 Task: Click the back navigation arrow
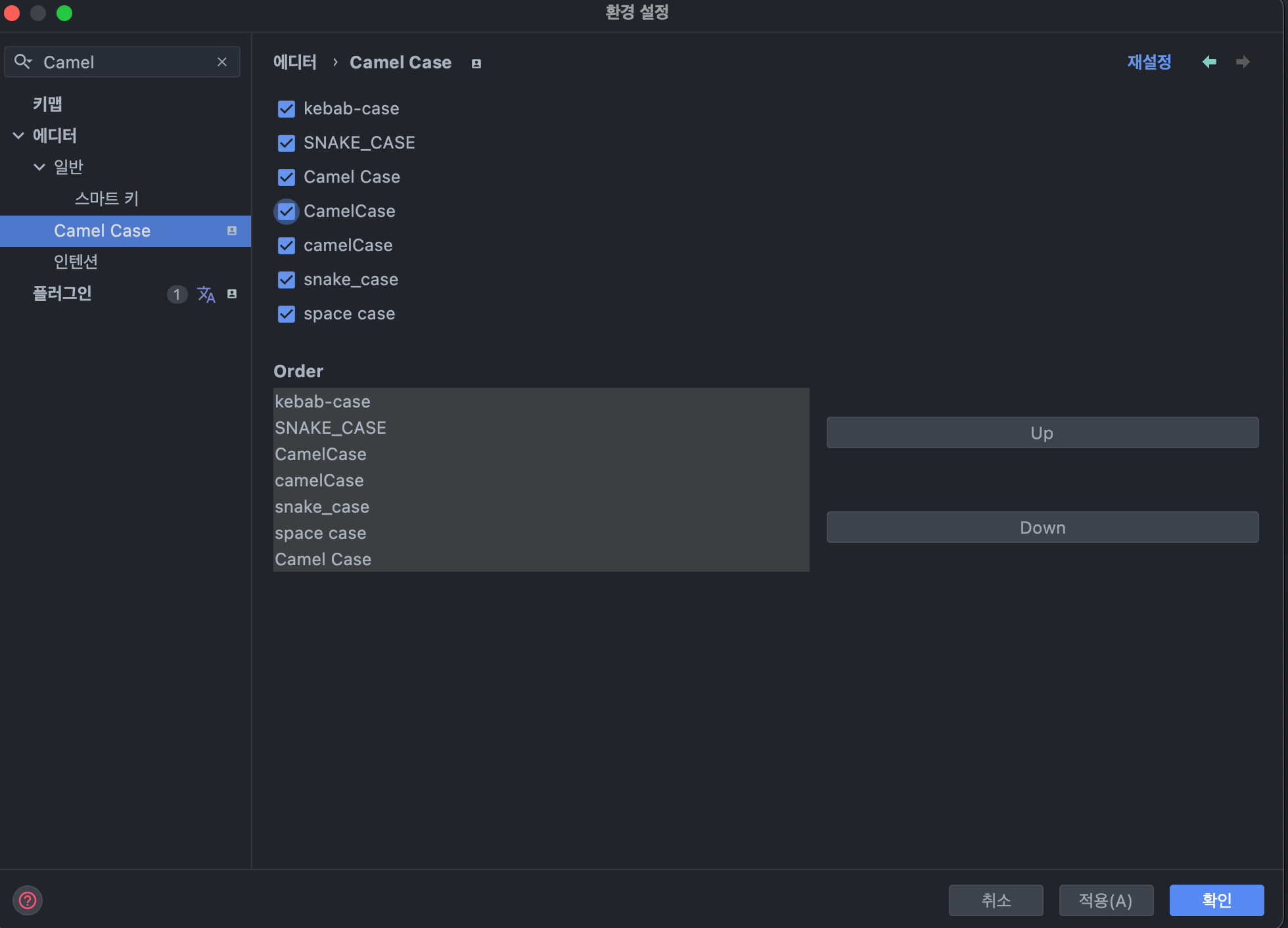[x=1209, y=62]
